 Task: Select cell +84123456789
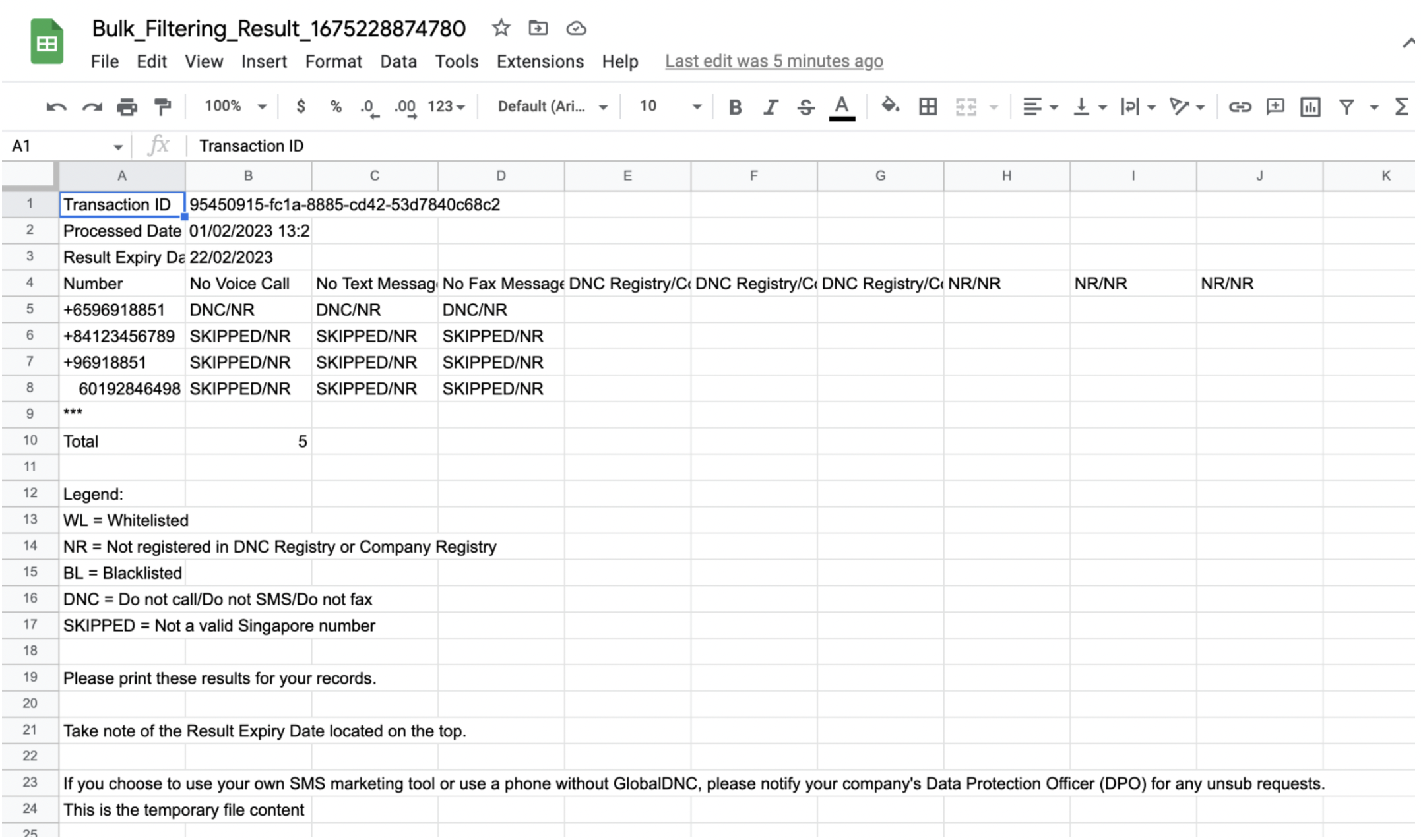122,336
